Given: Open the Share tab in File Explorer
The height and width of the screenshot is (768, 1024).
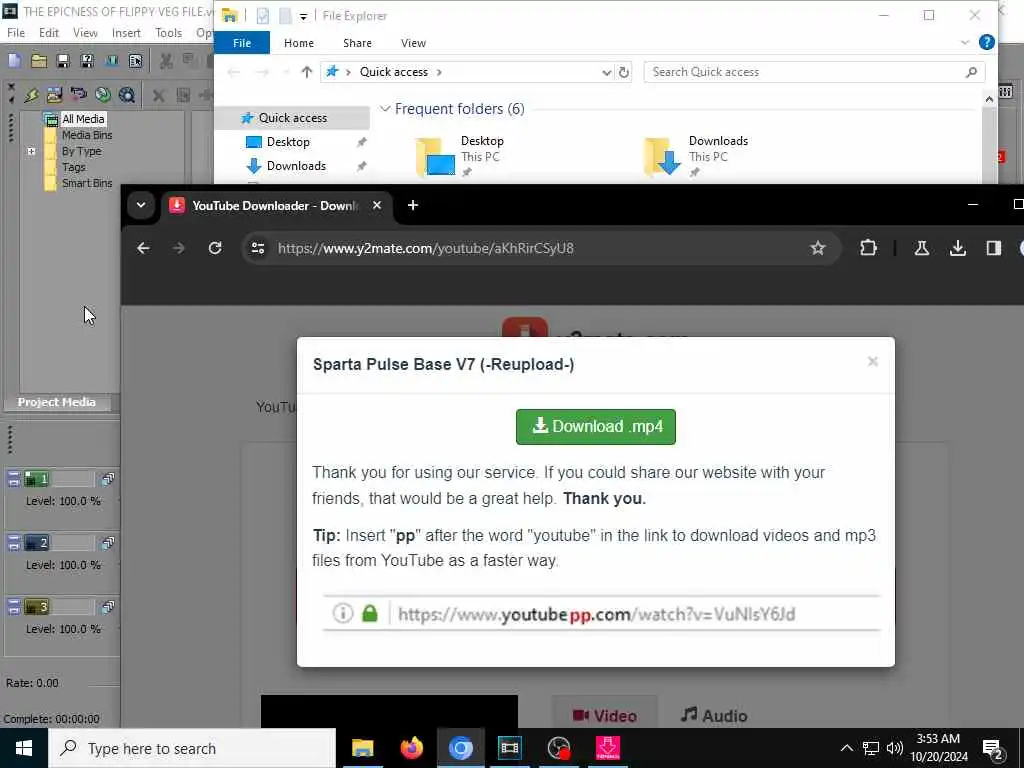Looking at the screenshot, I should pyautogui.click(x=357, y=43).
